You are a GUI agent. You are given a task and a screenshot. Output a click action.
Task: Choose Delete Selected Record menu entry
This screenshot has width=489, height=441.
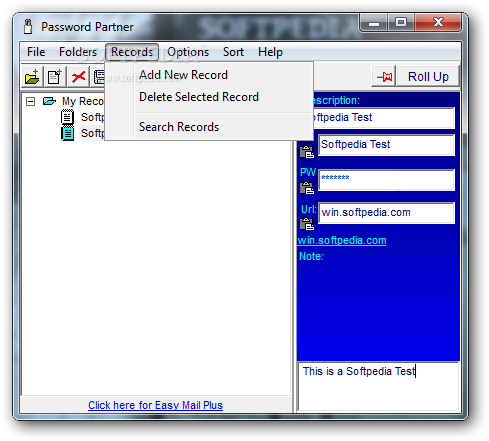(209, 97)
